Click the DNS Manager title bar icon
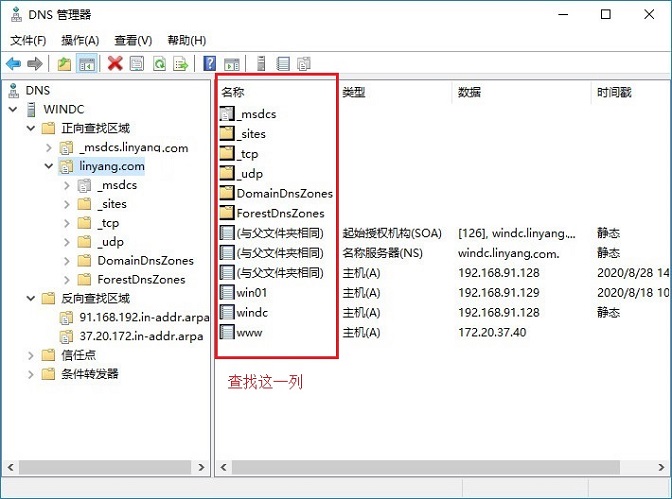The width and height of the screenshot is (672, 499). pos(16,14)
